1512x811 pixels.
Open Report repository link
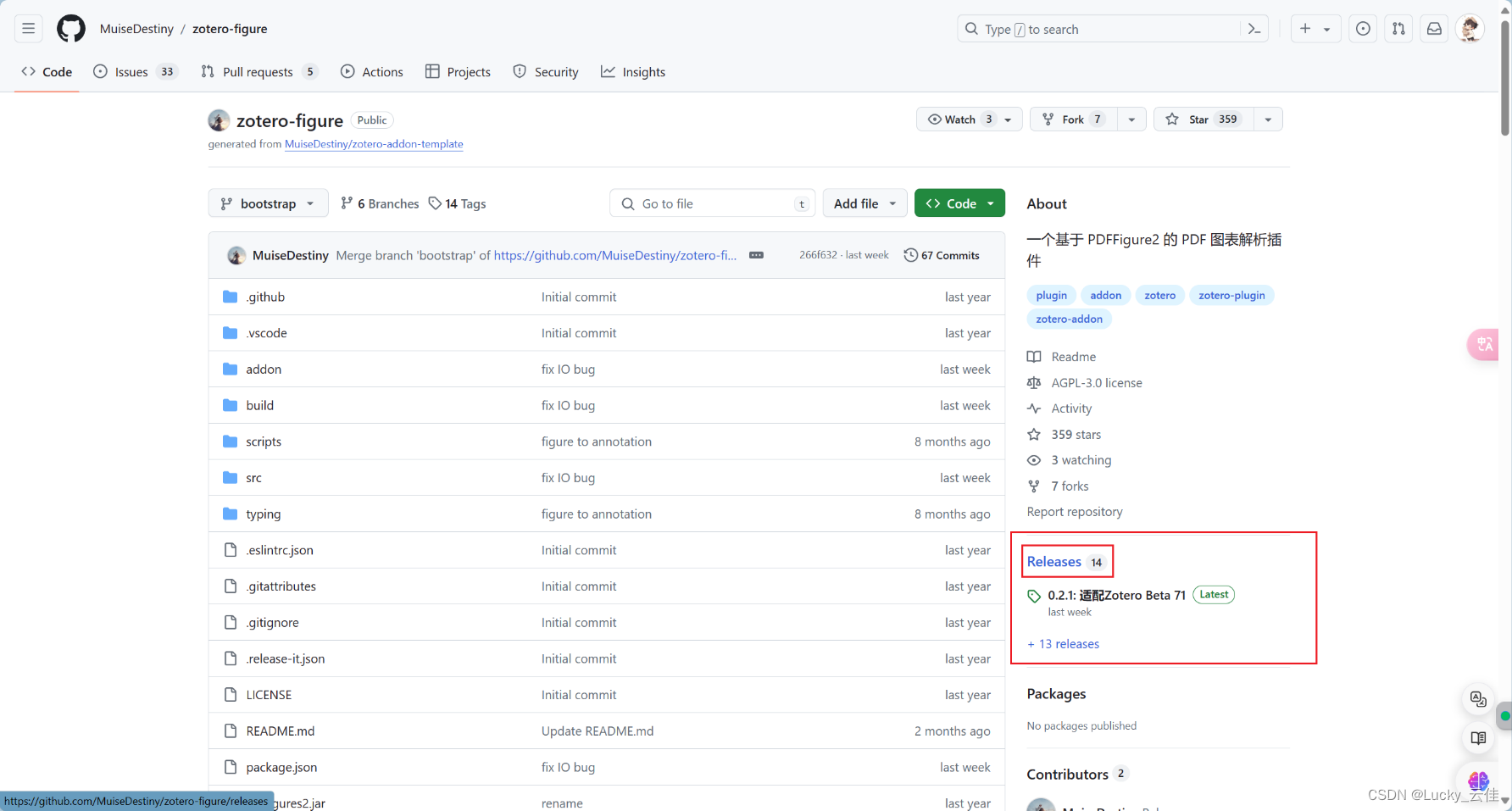point(1075,512)
